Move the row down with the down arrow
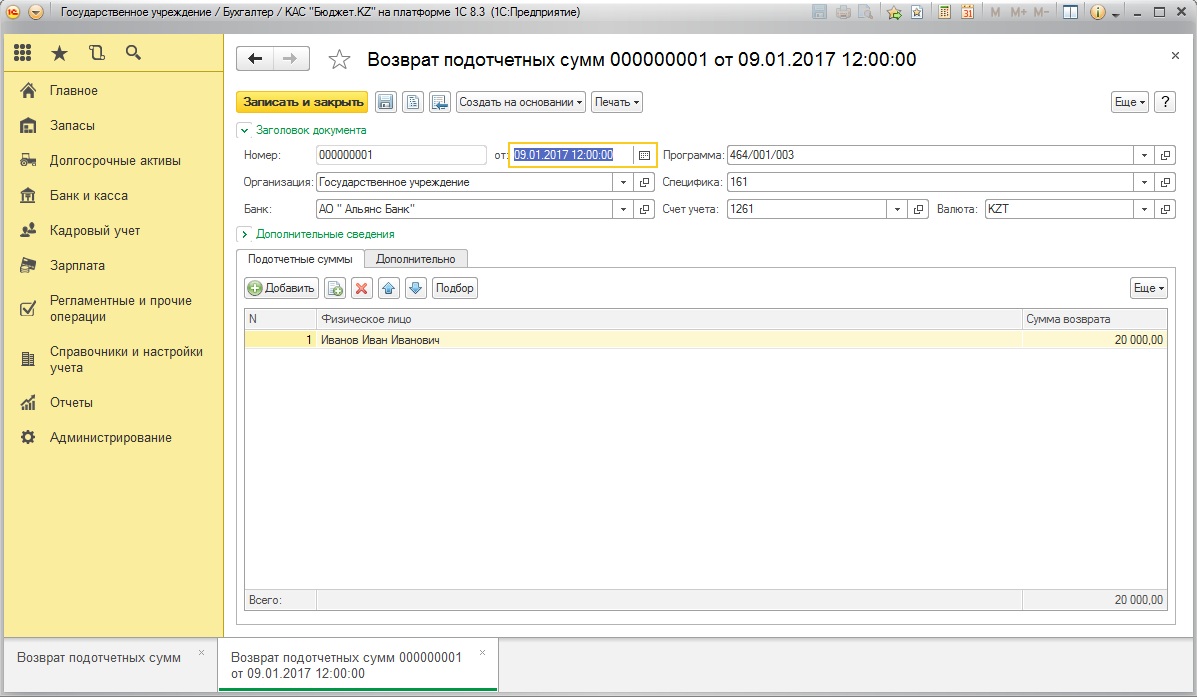Image resolution: width=1197 pixels, height=697 pixels. [415, 288]
